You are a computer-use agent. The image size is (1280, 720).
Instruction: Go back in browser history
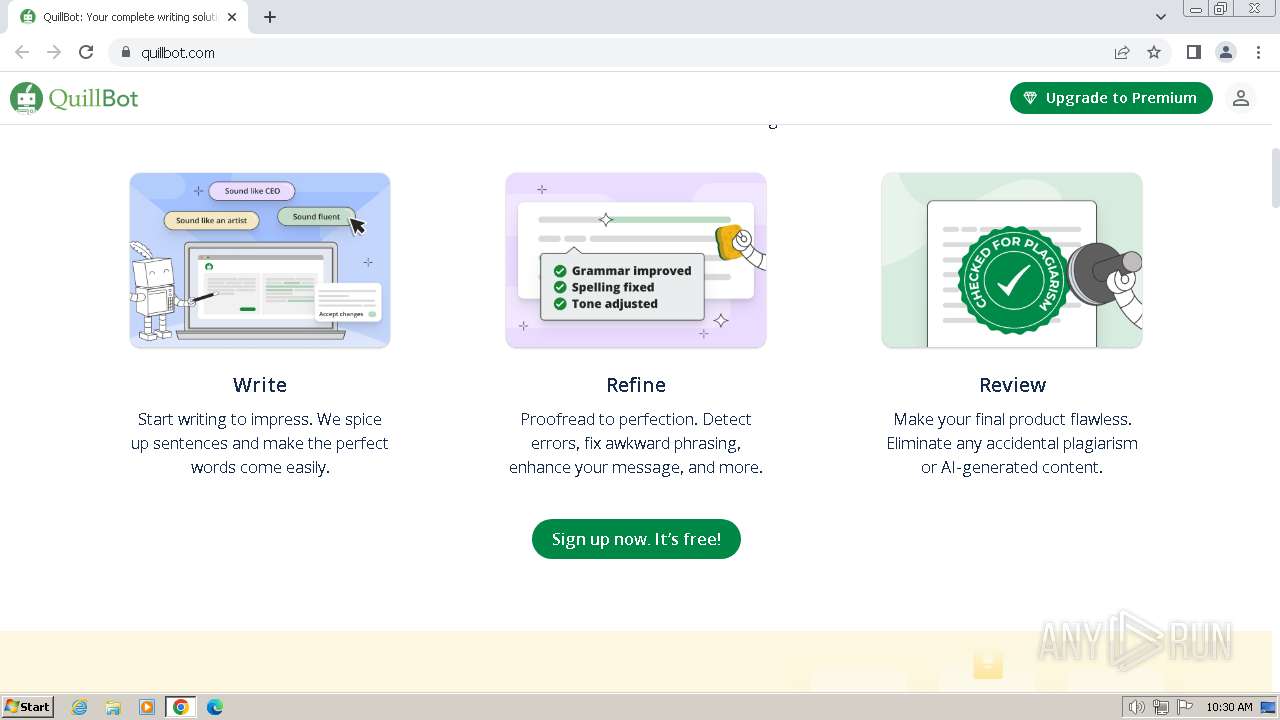pyautogui.click(x=22, y=52)
